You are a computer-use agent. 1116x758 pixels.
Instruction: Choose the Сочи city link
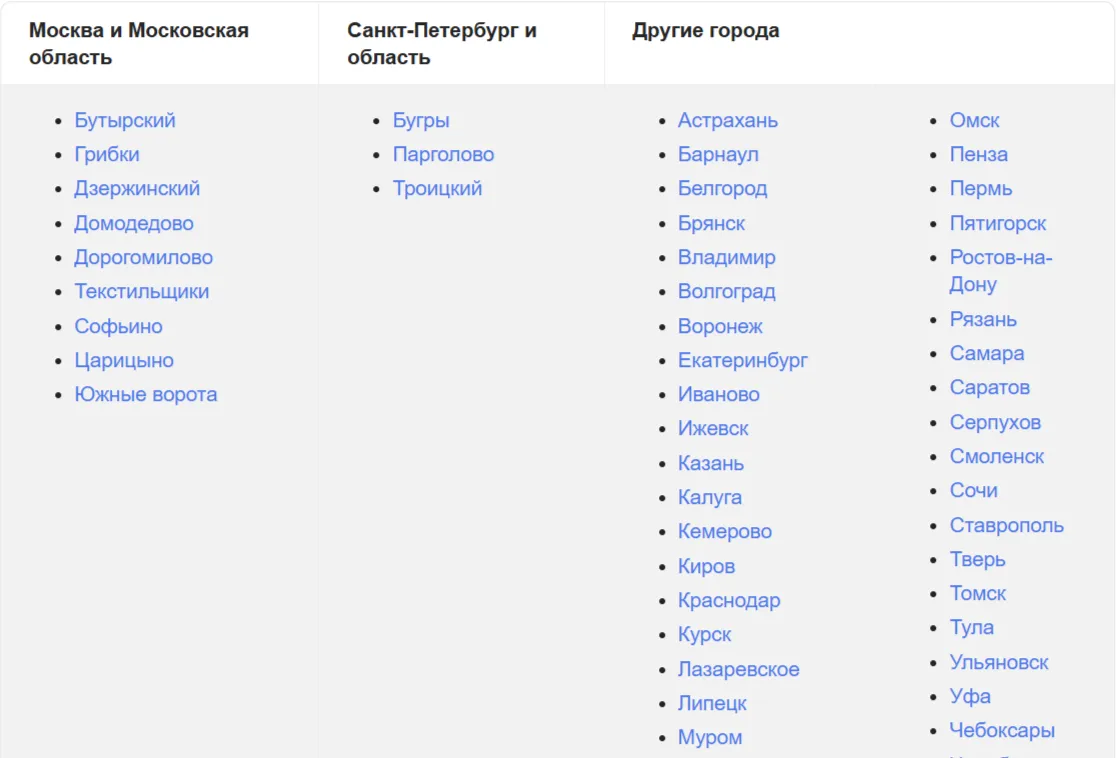point(974,490)
